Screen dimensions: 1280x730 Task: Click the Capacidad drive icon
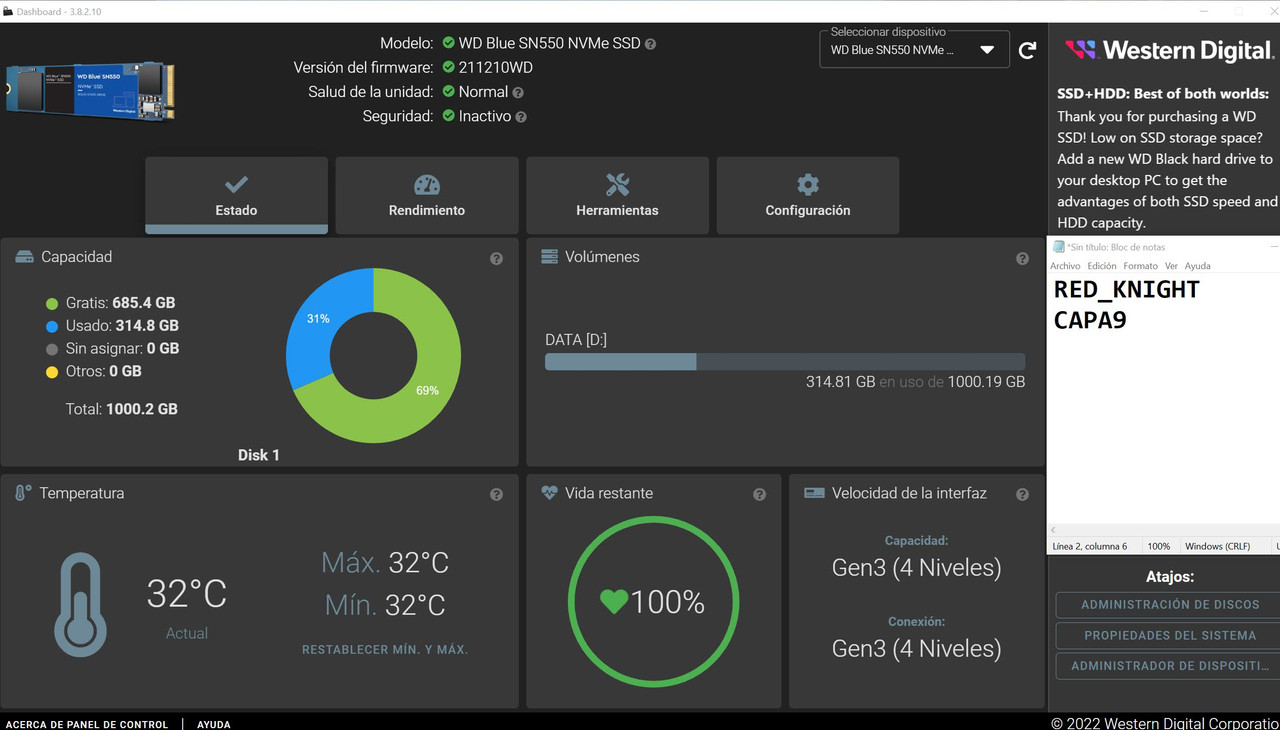25,257
